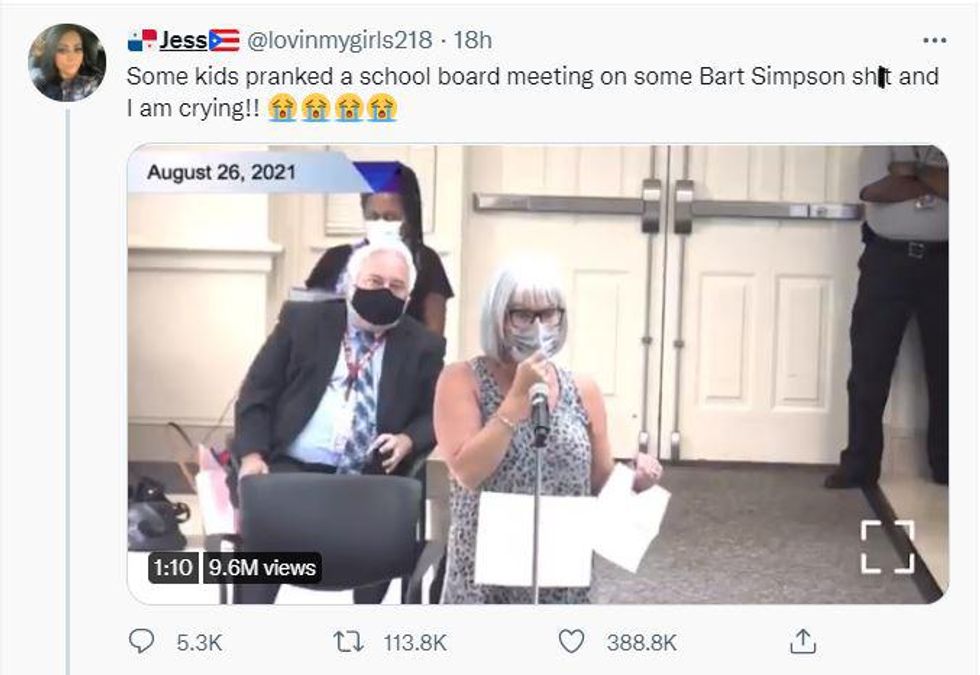
Task: Click the reply speech bubble icon
Action: tap(143, 641)
